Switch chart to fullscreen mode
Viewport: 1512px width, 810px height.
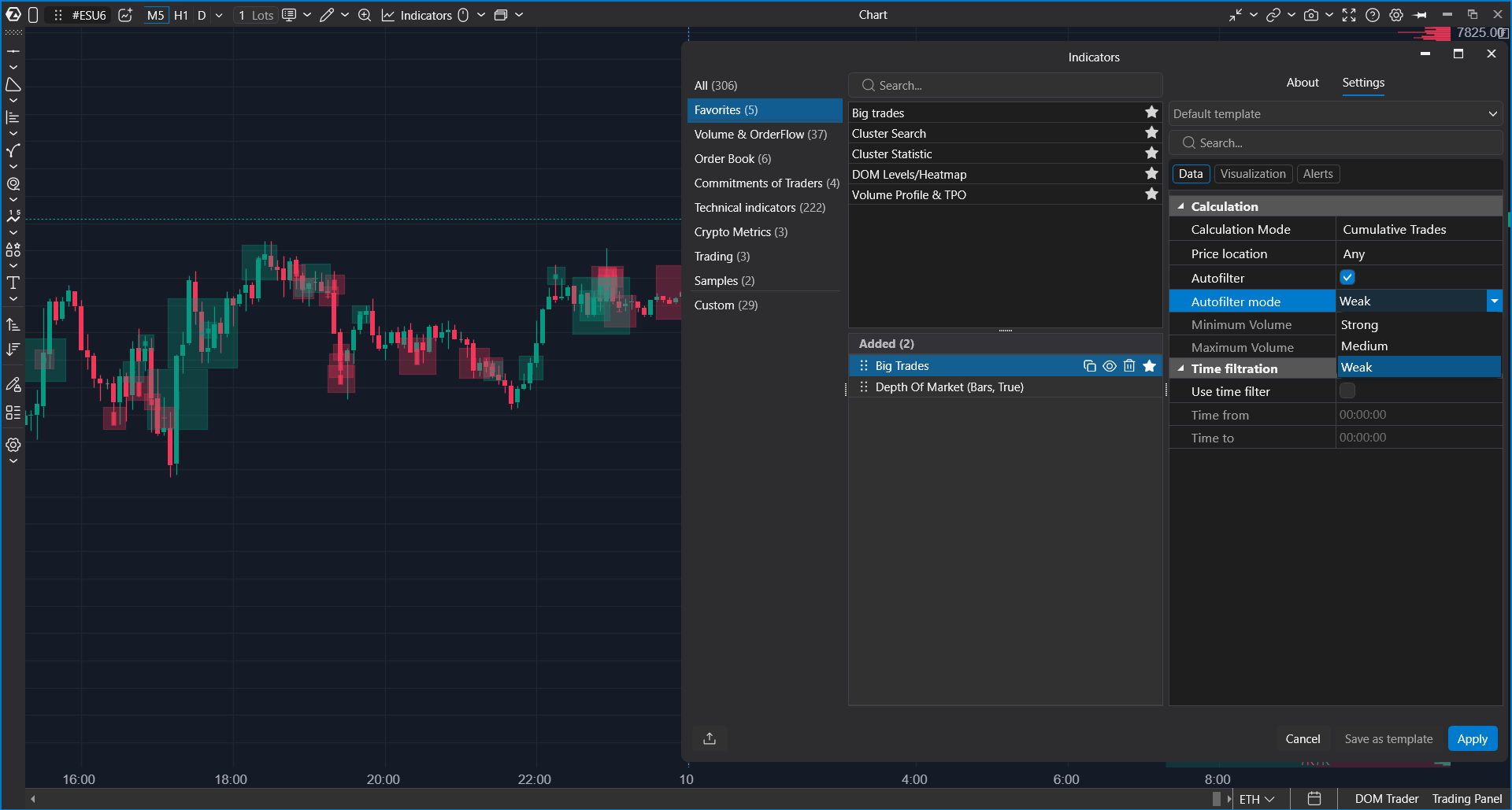1349,15
